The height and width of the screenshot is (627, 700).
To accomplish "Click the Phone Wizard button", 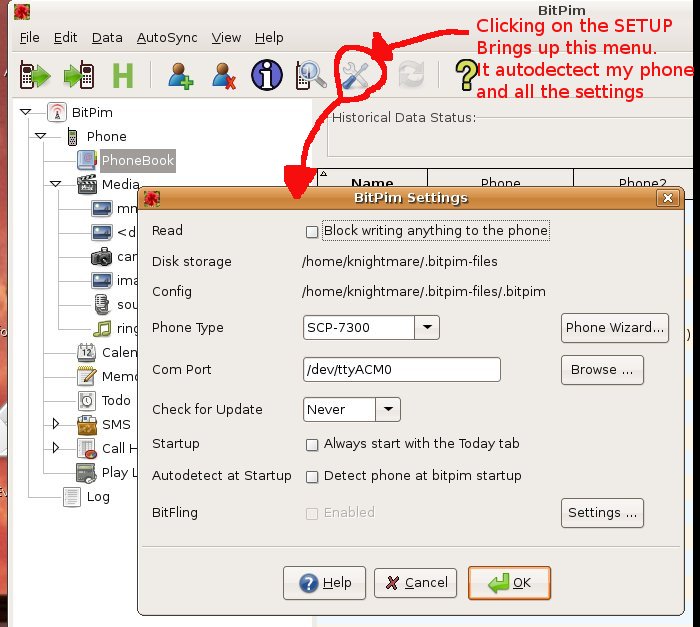I will pos(614,327).
